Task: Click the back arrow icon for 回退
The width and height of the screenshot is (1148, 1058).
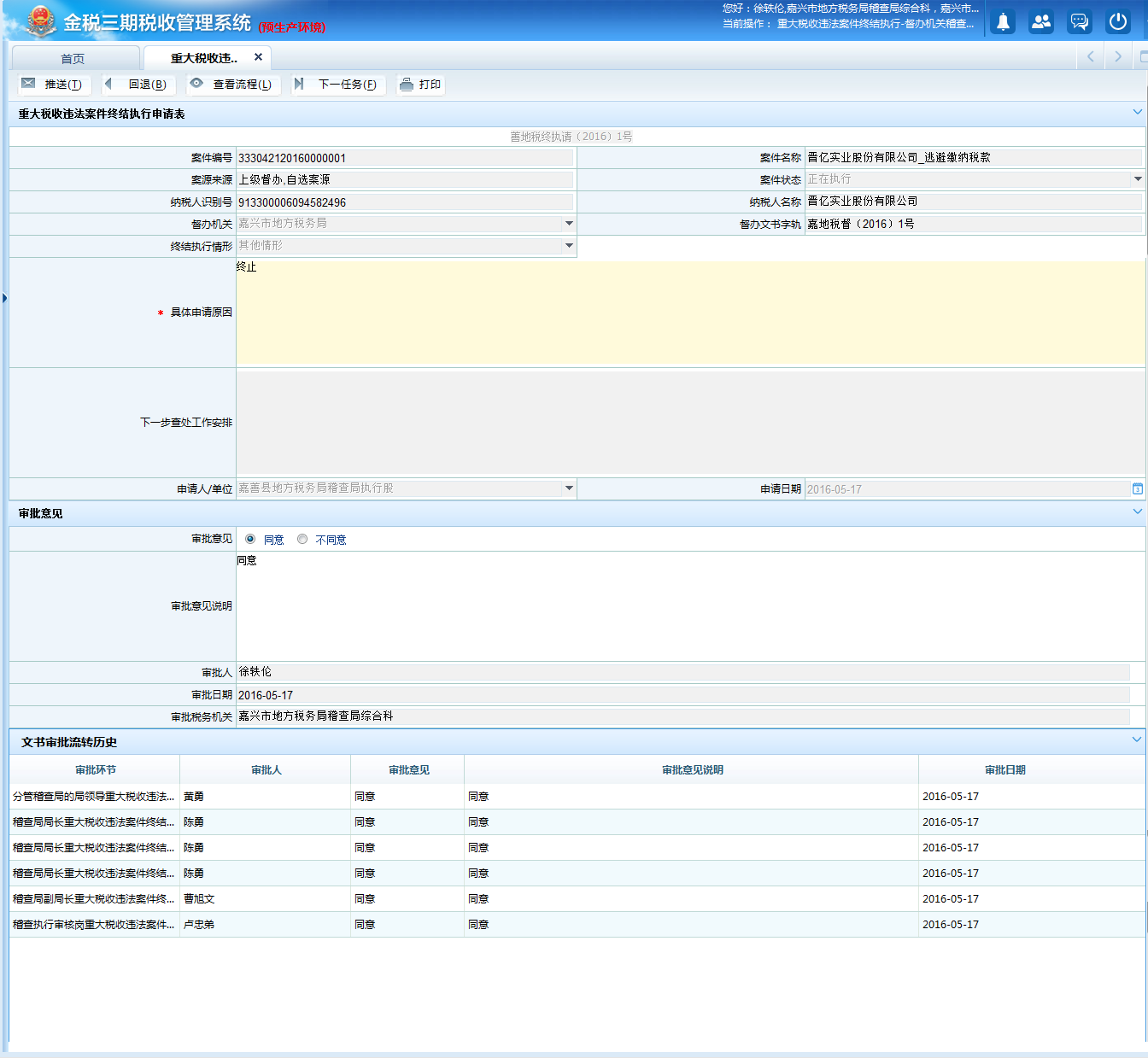Action: [108, 84]
